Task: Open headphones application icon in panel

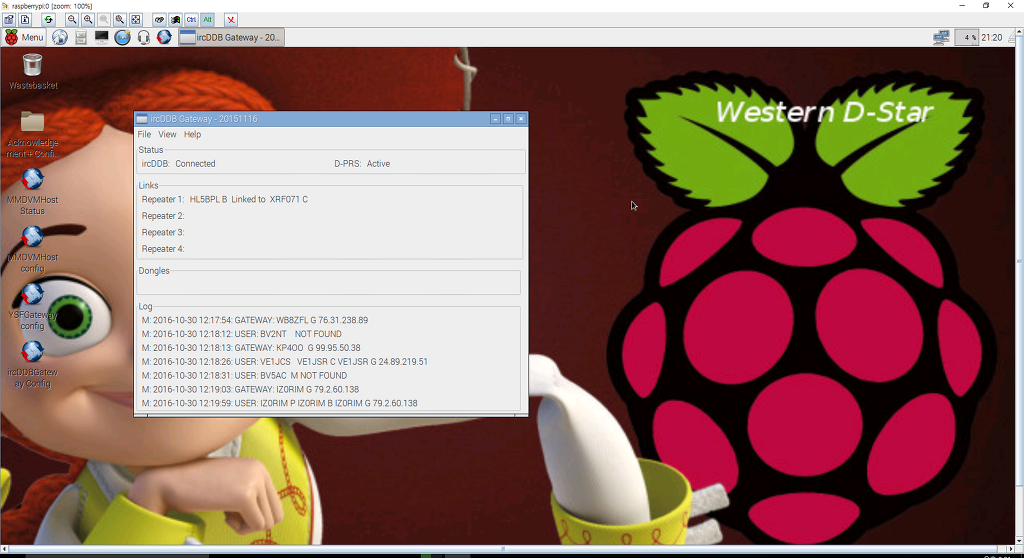Action: click(143, 37)
